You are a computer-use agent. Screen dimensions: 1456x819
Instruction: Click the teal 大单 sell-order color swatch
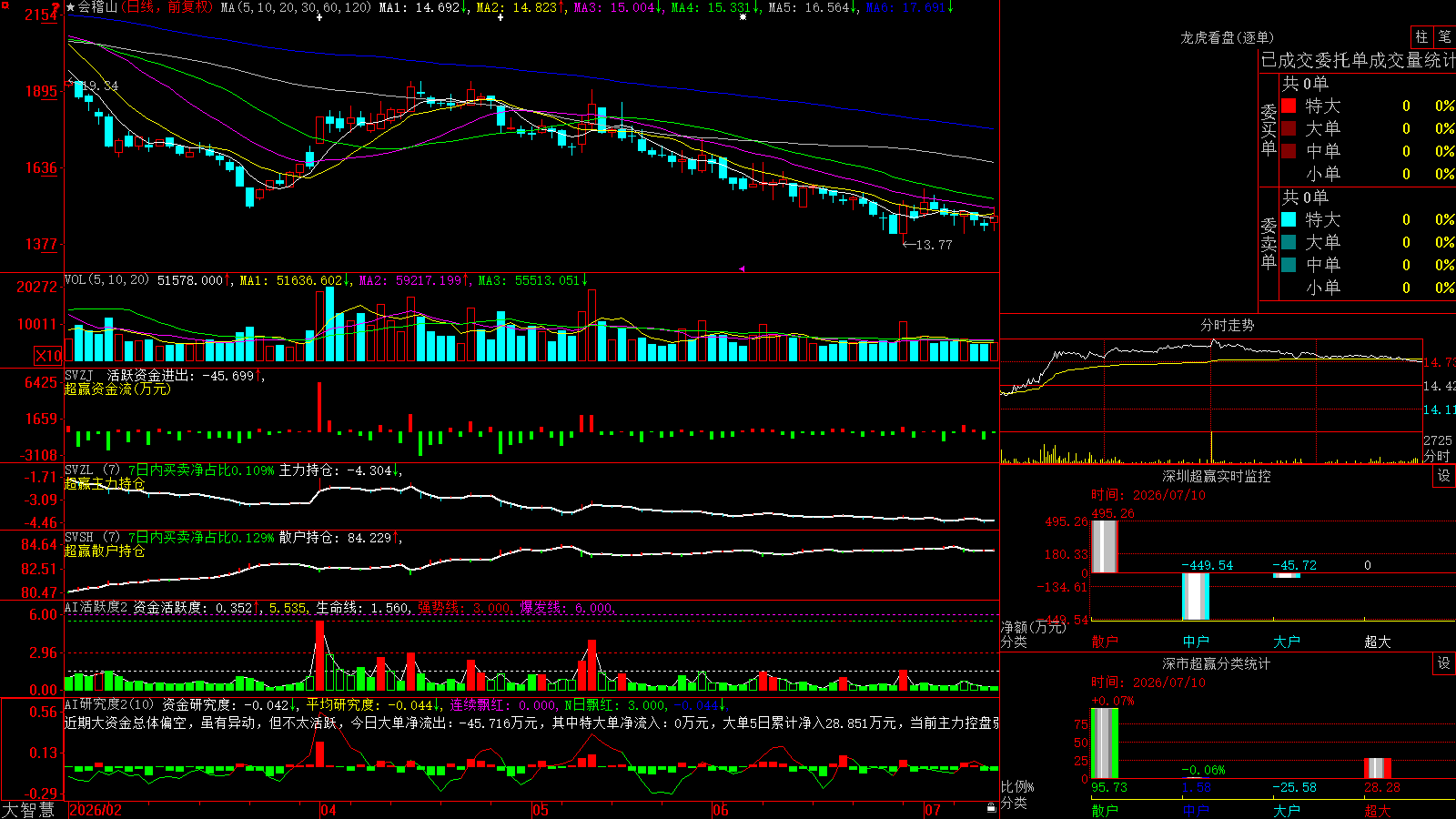point(1289,242)
